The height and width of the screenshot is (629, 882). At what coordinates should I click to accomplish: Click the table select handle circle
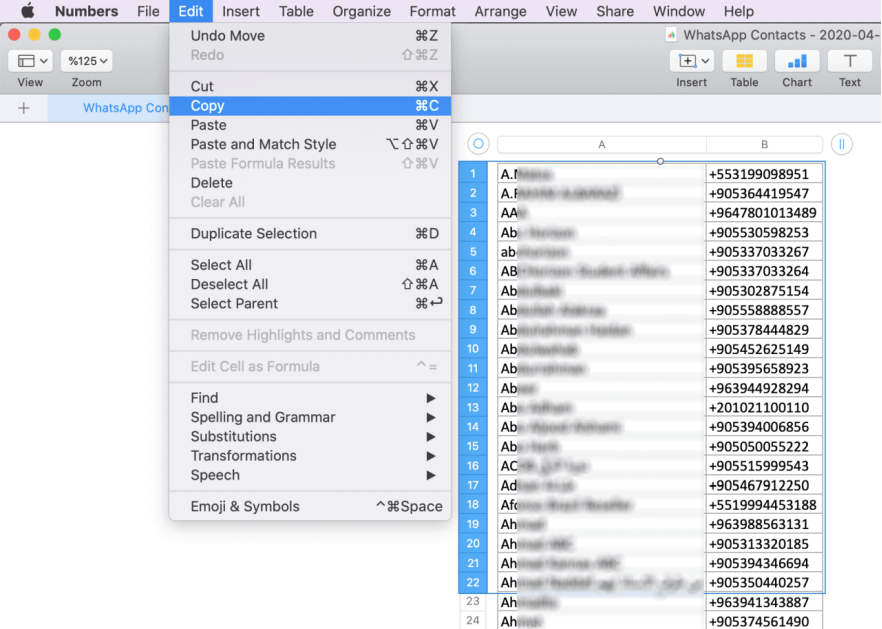pos(478,144)
